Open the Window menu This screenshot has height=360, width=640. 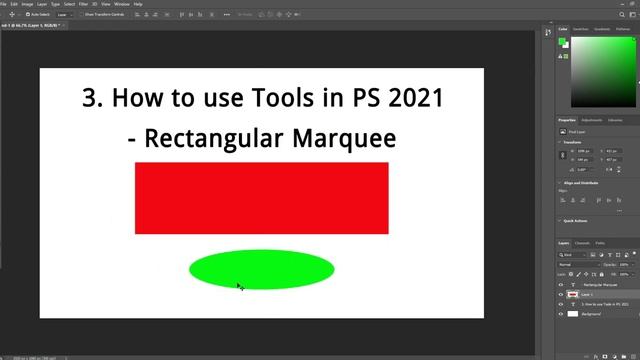122,4
